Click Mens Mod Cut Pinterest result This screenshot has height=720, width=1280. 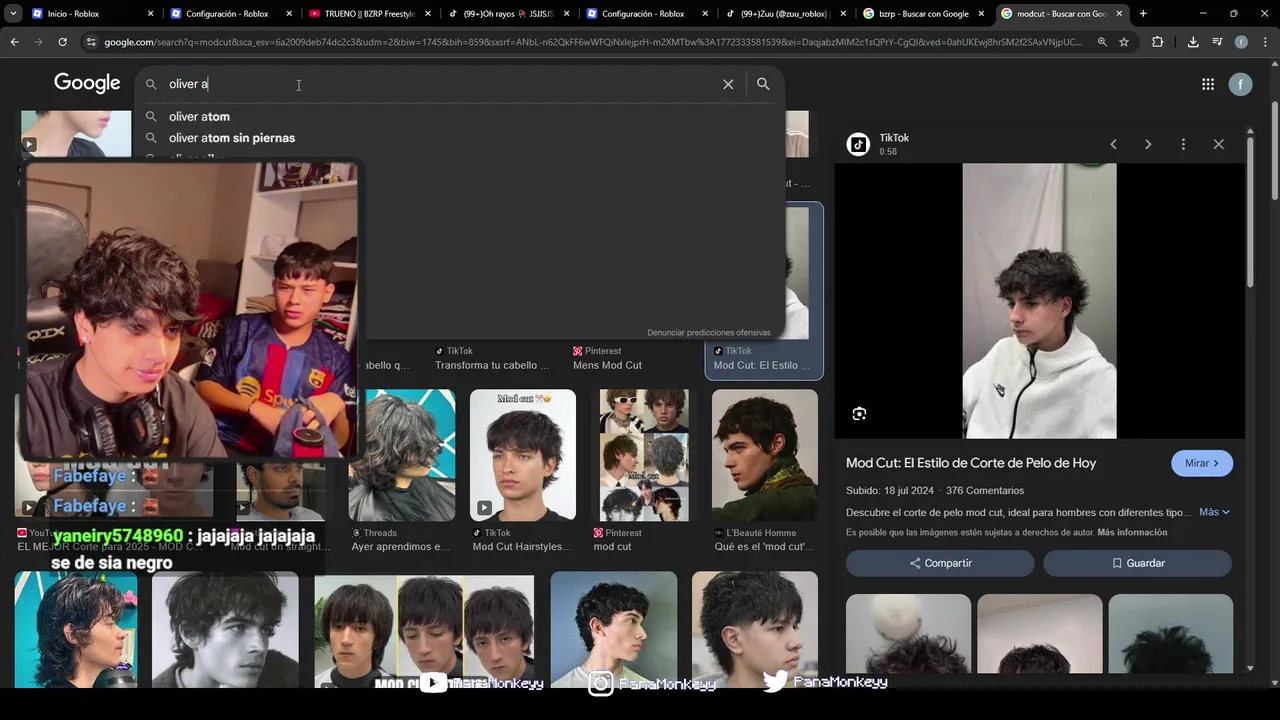pos(607,365)
